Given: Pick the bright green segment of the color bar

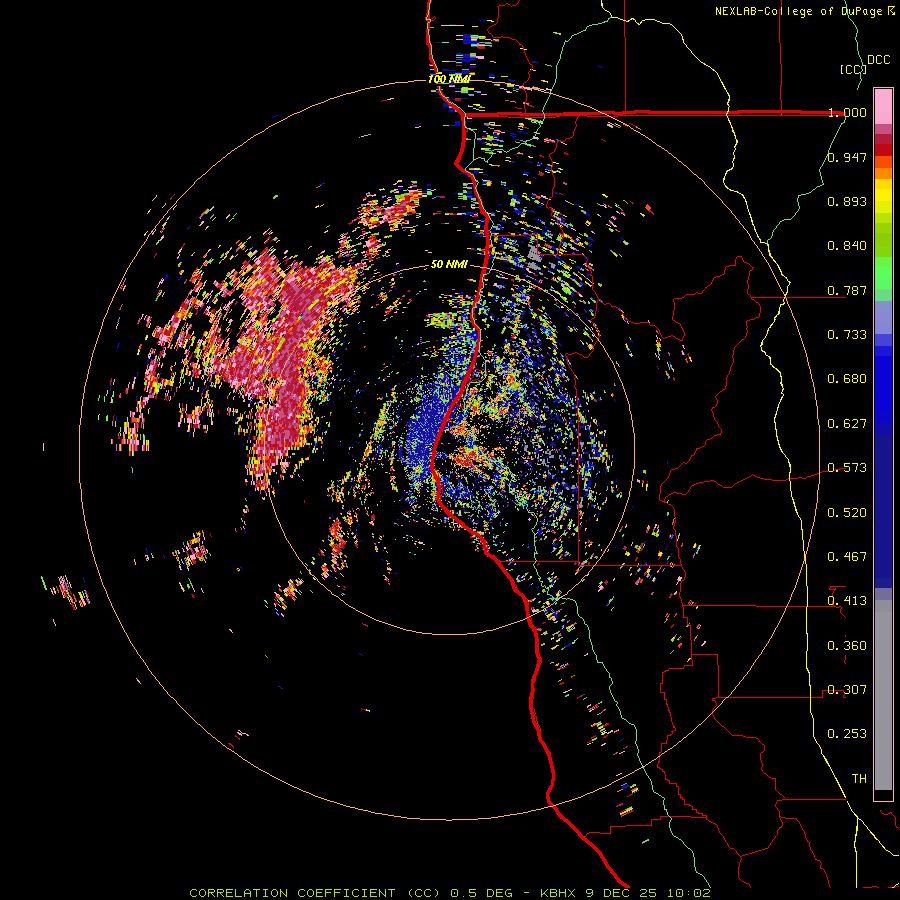Looking at the screenshot, I should click(883, 273).
